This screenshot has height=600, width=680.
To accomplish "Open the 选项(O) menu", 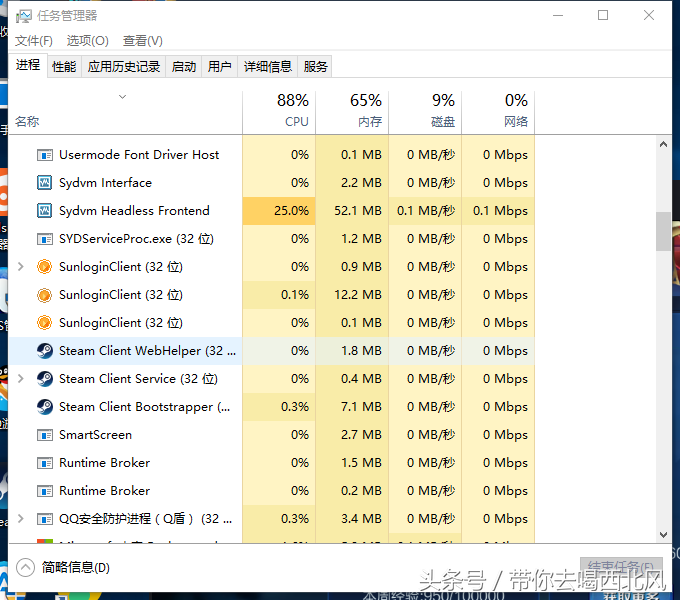I will [88, 41].
